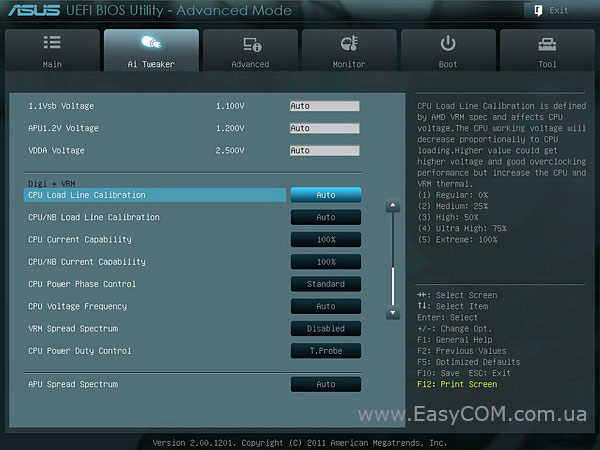Open CPU Power Phase Control Standard dropdown
The width and height of the screenshot is (600, 450).
point(326,284)
